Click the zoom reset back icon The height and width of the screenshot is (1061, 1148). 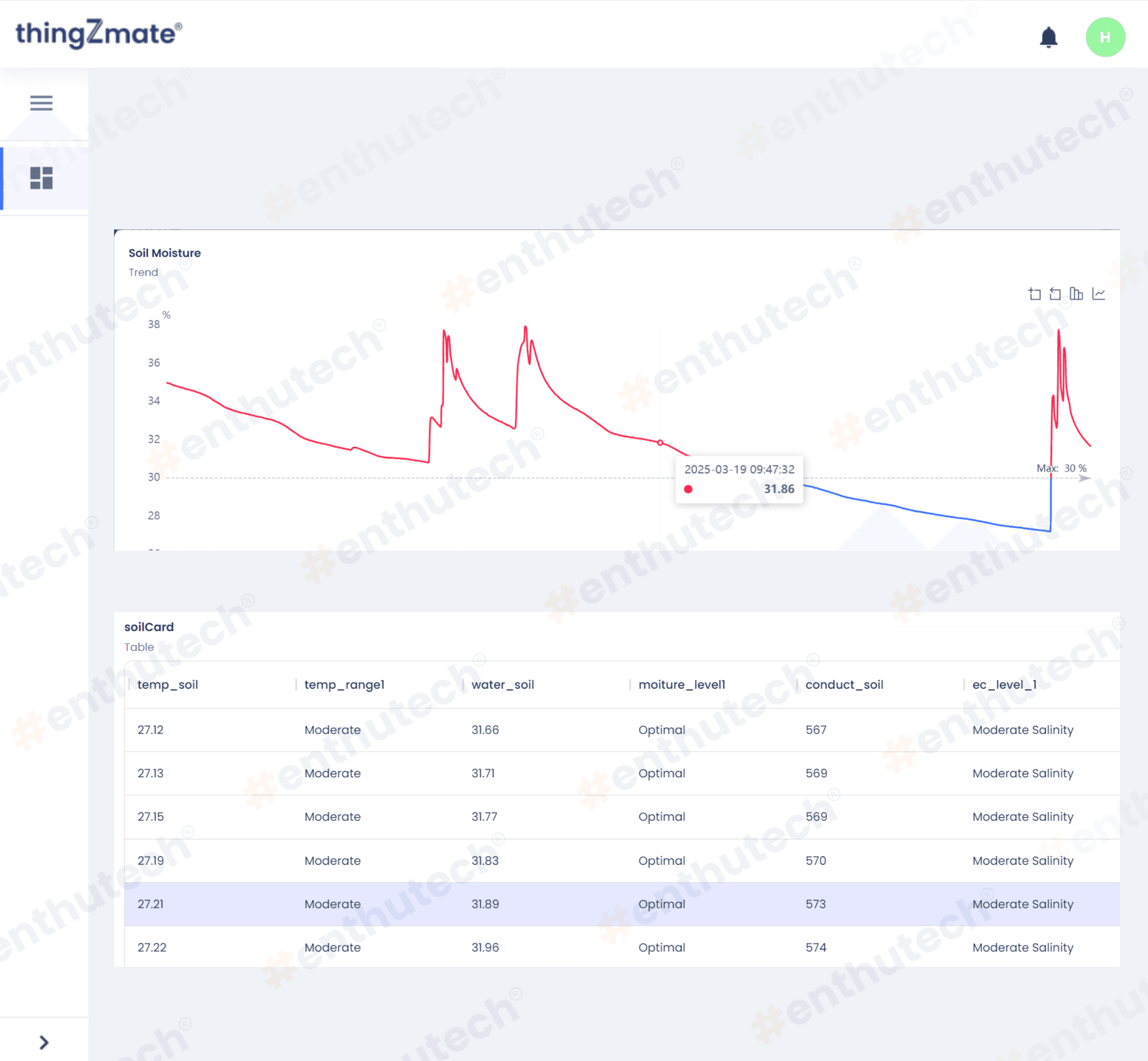[1055, 294]
